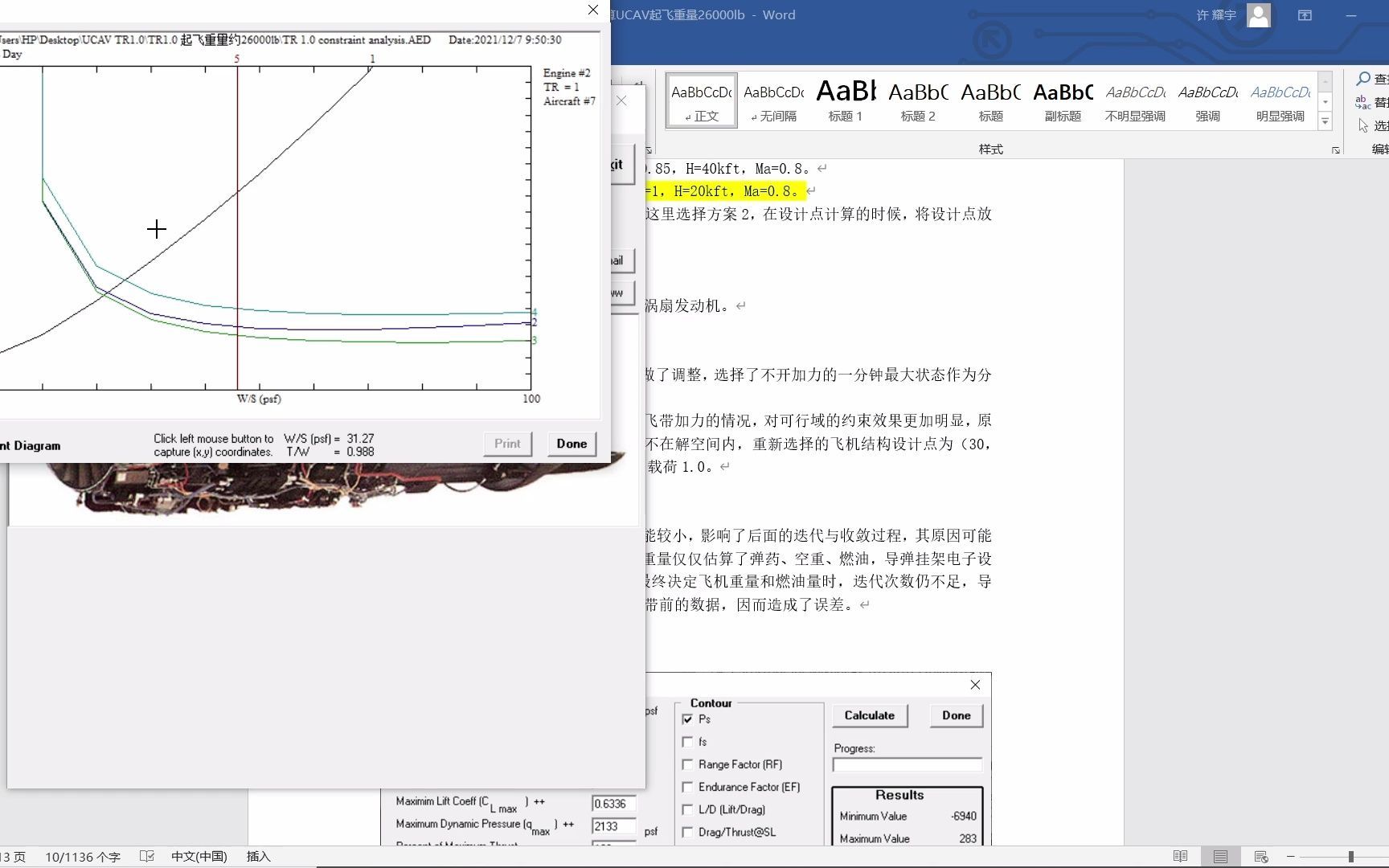Click the user name 许耀宇
Image resolution: width=1389 pixels, height=868 pixels.
tap(1215, 15)
